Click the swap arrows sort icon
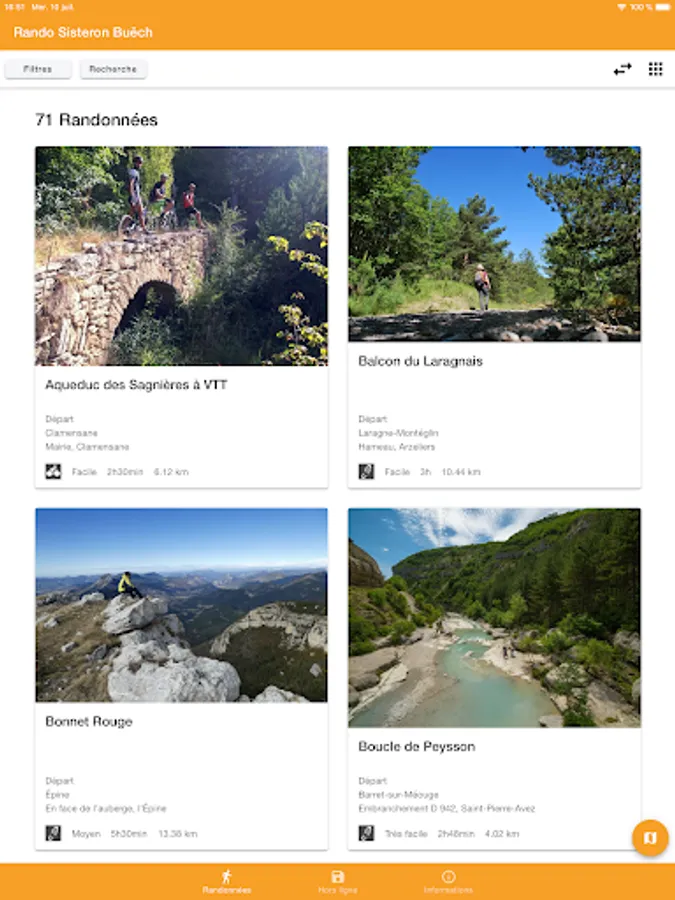Screen dimensions: 675x900 pos(622,69)
